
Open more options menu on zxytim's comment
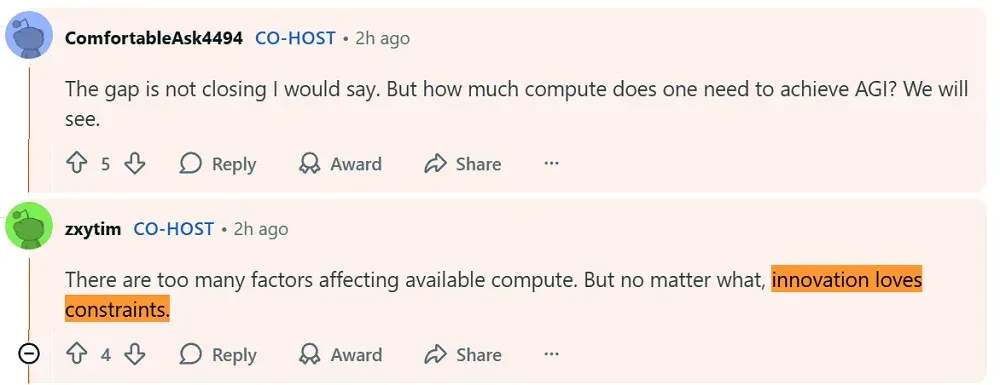click(551, 354)
